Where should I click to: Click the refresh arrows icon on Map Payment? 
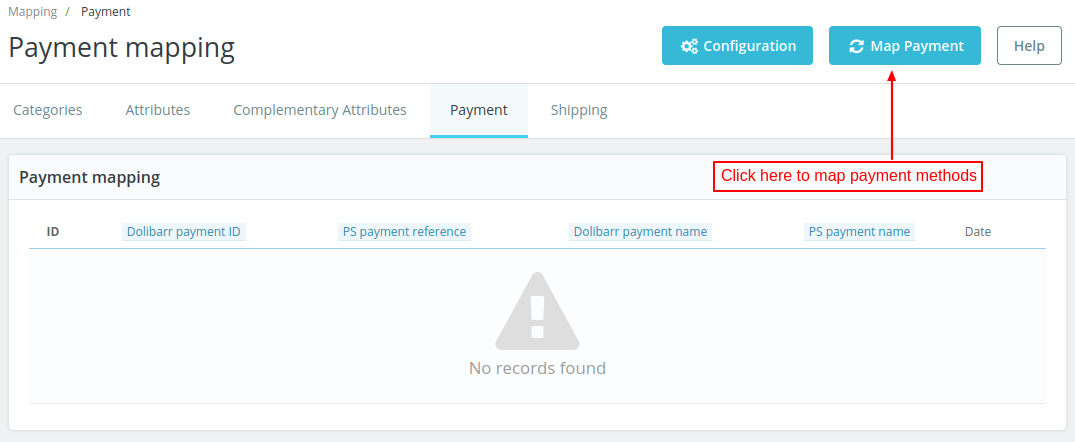point(856,46)
